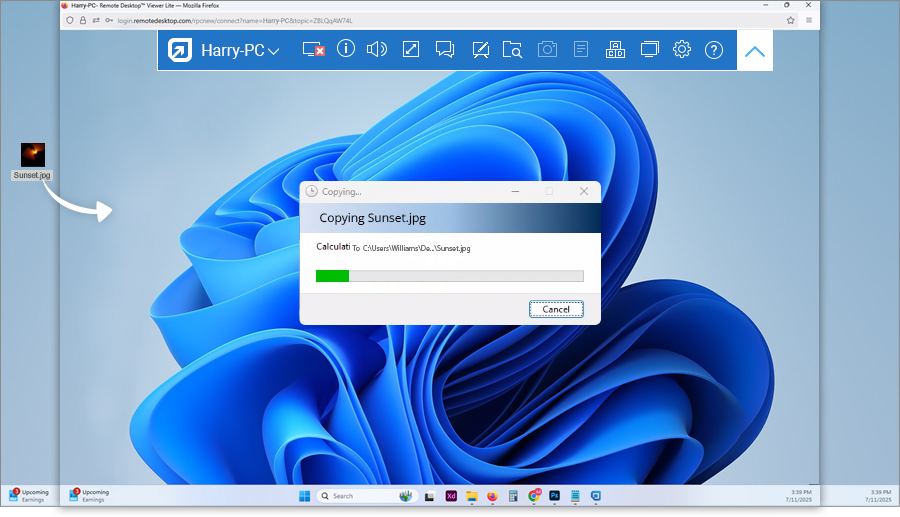Collapse the viewer toolbar with up chevron
This screenshot has width=900, height=517.
point(756,51)
